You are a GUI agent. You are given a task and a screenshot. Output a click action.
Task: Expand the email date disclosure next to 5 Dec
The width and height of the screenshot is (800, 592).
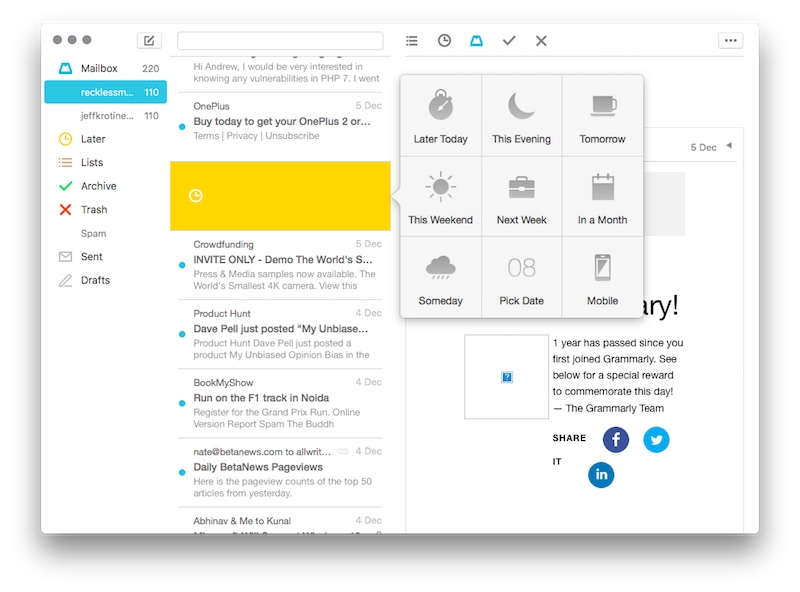click(731, 146)
